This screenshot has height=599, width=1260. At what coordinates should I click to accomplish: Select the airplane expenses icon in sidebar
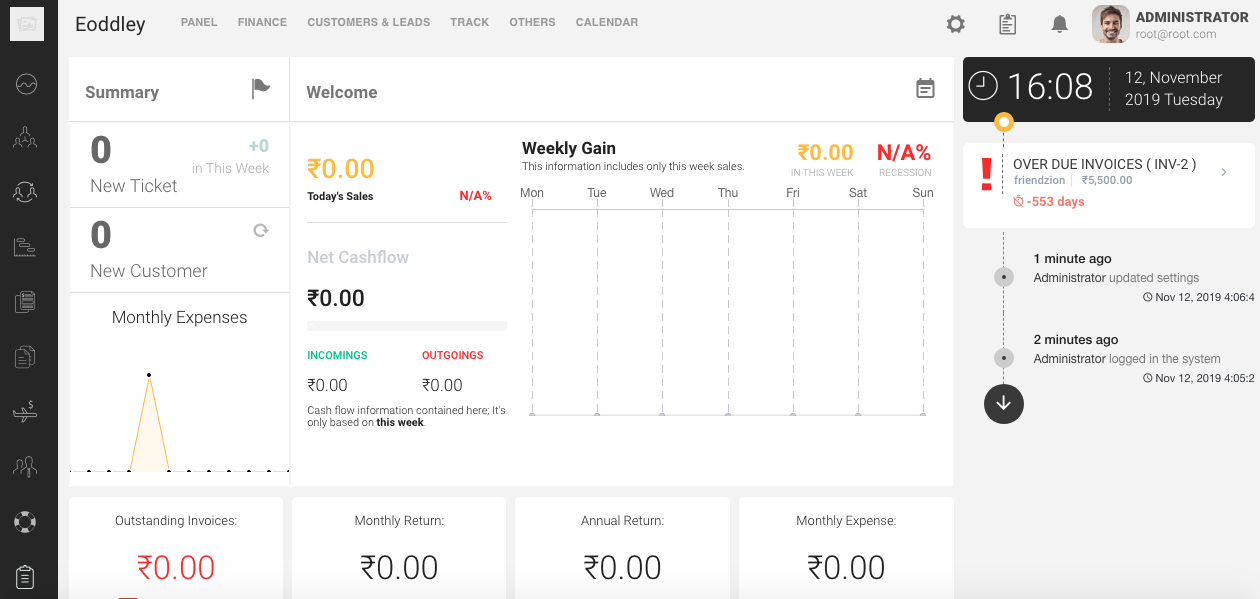pyautogui.click(x=25, y=411)
